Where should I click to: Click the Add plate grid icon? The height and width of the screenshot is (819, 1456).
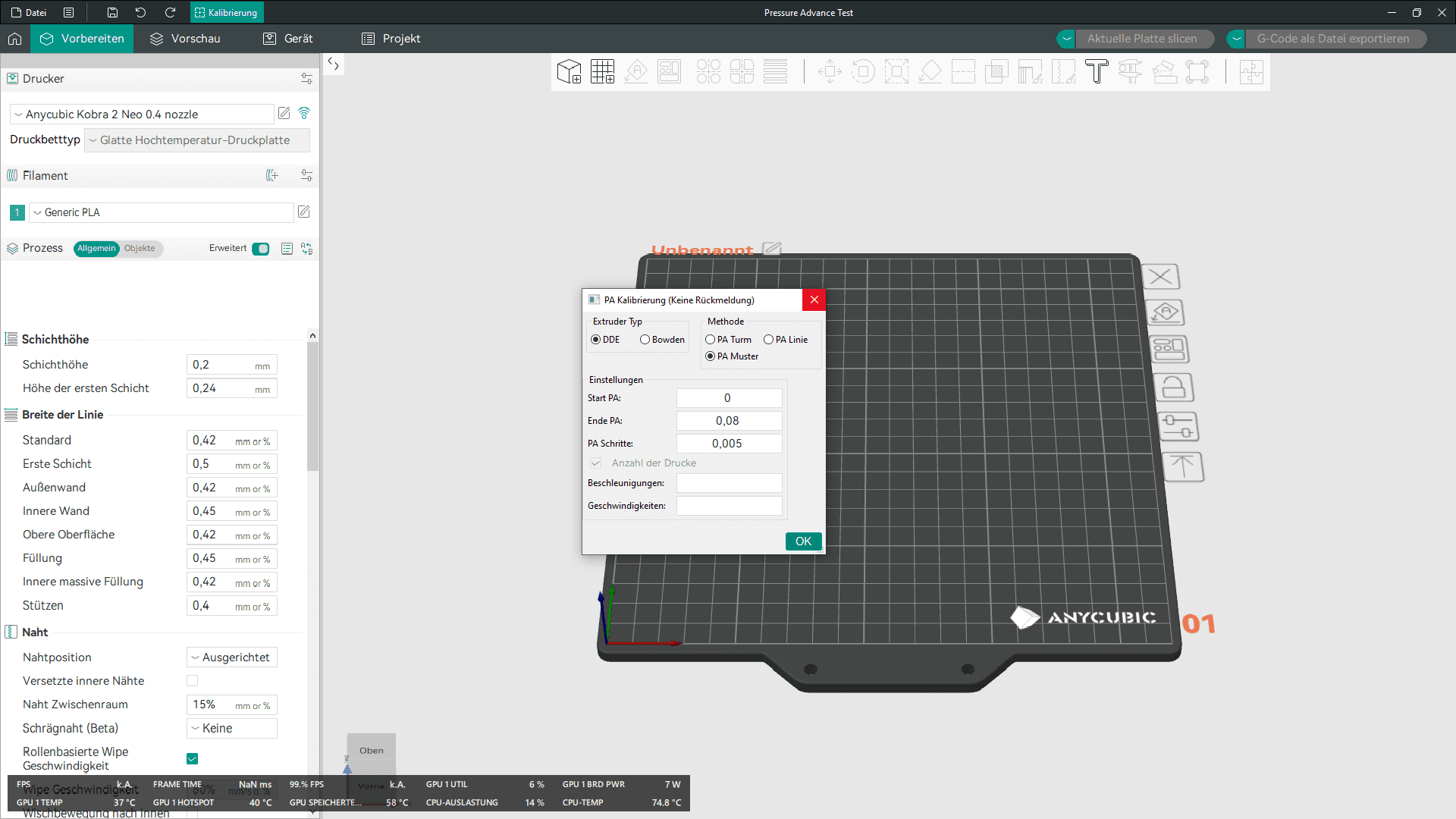click(x=602, y=71)
